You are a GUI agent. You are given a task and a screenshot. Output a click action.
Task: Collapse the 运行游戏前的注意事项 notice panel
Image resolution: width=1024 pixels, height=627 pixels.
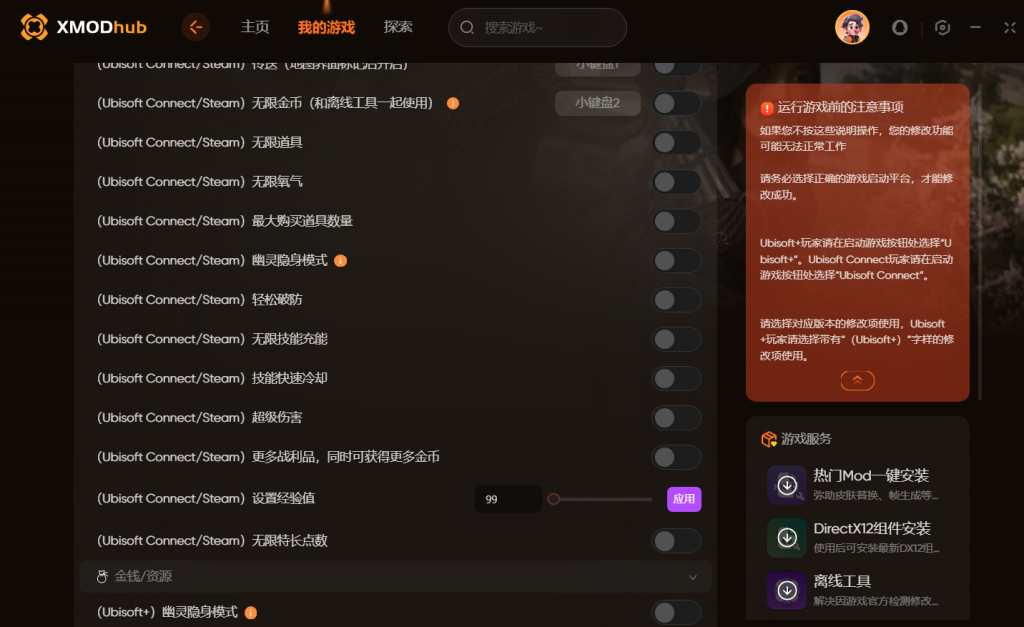857,380
